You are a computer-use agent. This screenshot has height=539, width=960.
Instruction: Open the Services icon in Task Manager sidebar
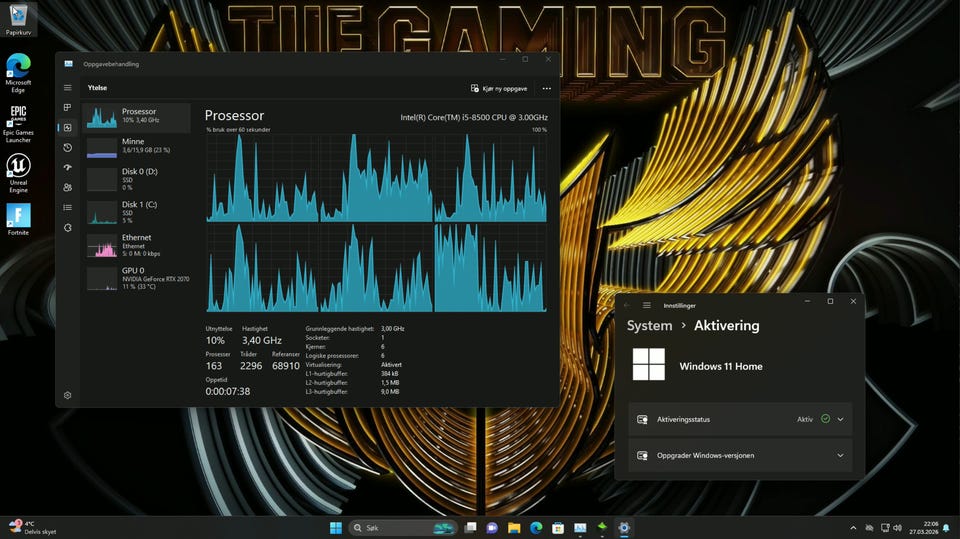coord(68,227)
